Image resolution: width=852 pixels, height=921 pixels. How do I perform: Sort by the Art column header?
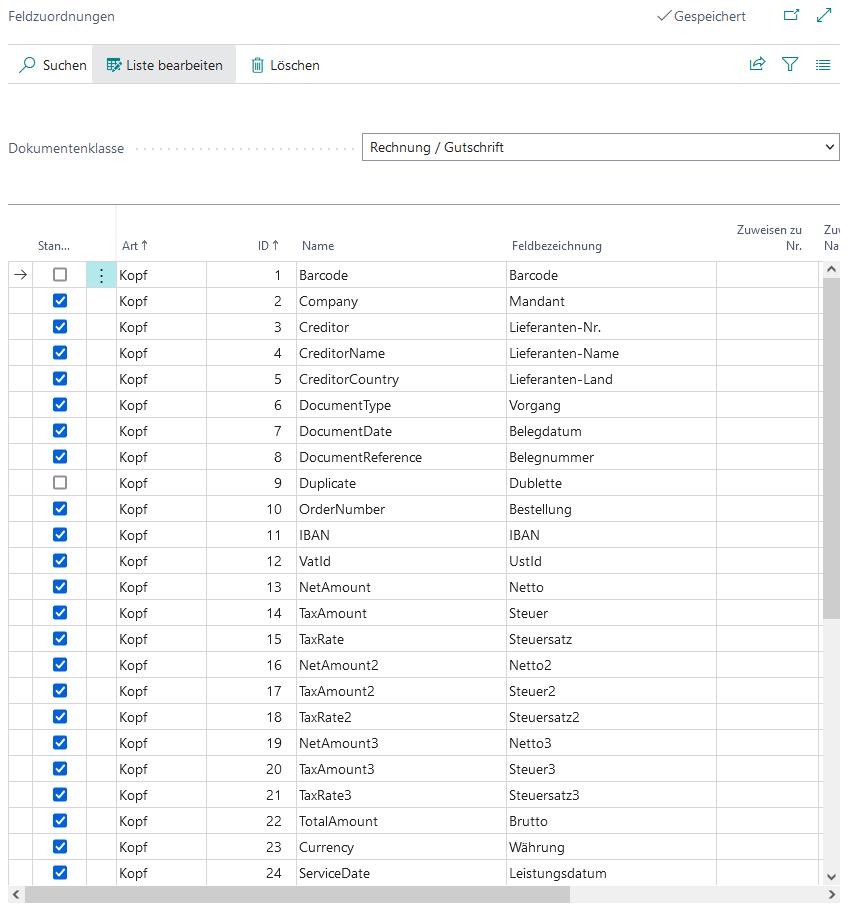pos(135,245)
